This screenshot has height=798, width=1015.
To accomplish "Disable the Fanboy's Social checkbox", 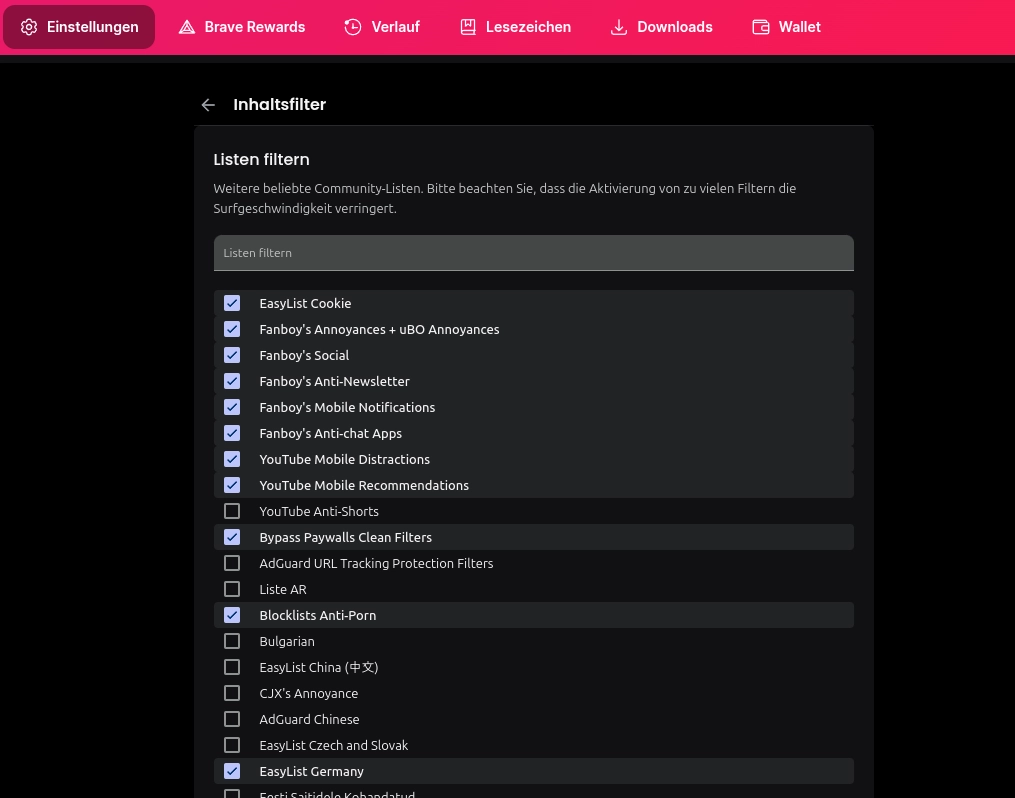I will pyautogui.click(x=232, y=355).
